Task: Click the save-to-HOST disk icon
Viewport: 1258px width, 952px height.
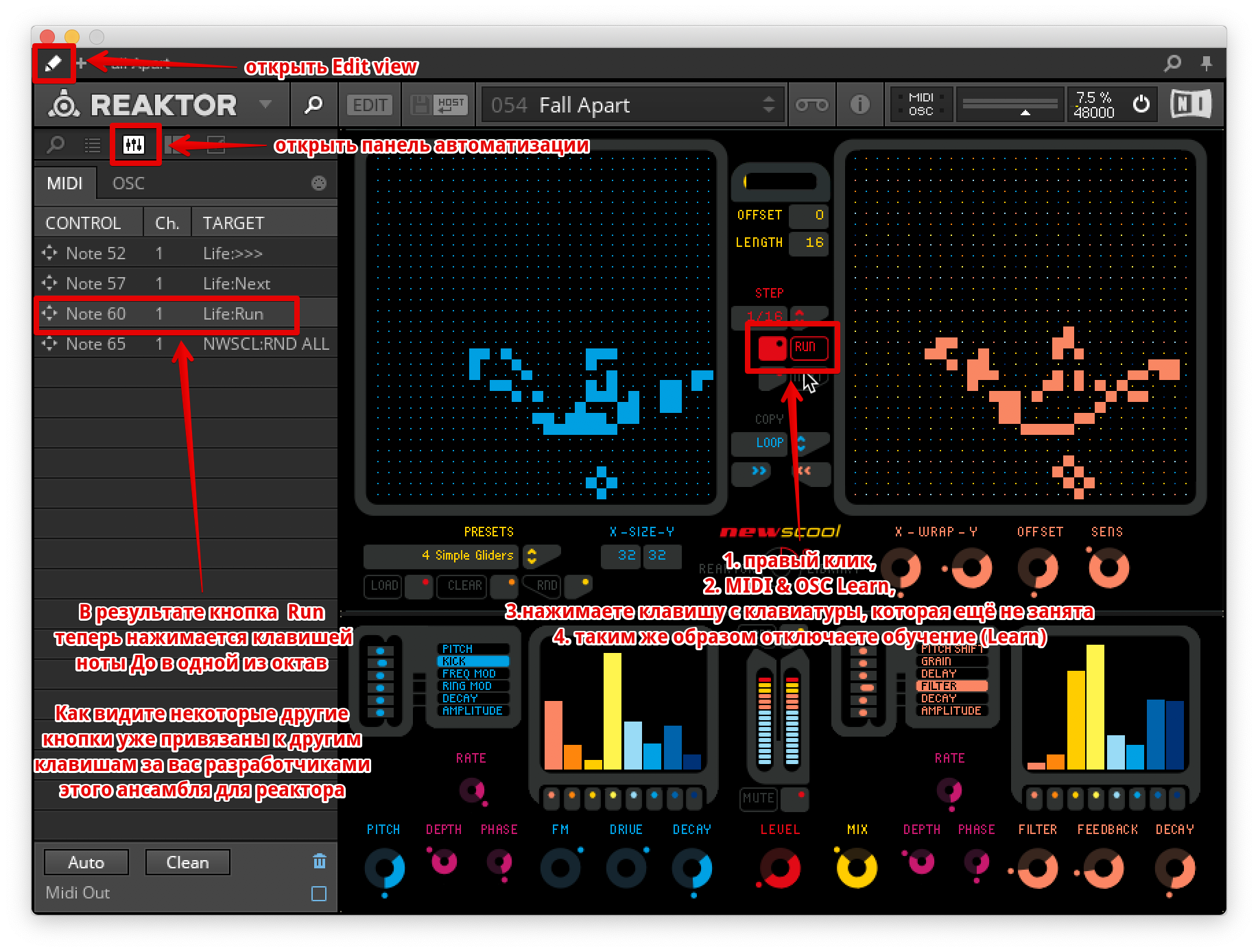Action: tap(438, 105)
